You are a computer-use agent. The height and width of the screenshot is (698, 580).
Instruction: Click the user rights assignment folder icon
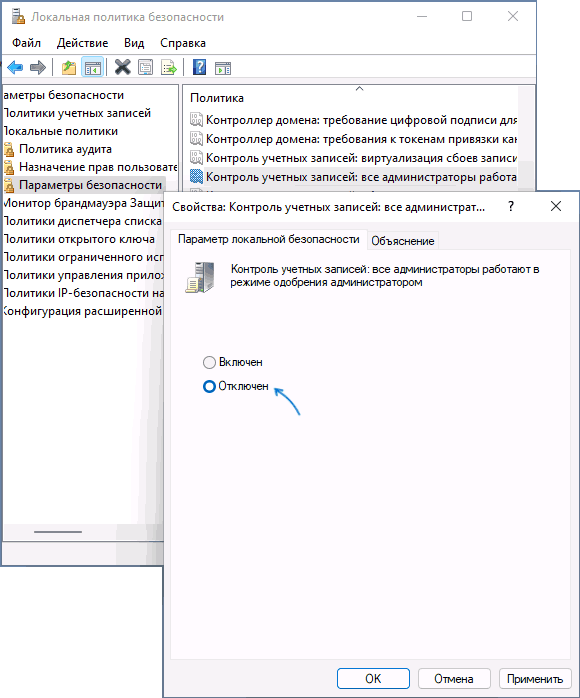[x=9, y=167]
